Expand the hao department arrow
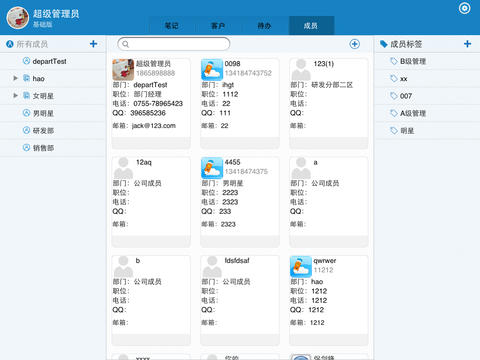 pos(15,78)
